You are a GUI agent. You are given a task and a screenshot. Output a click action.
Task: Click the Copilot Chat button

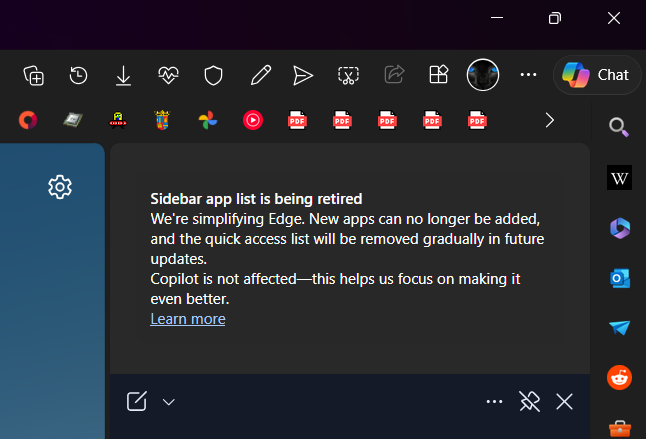click(597, 75)
